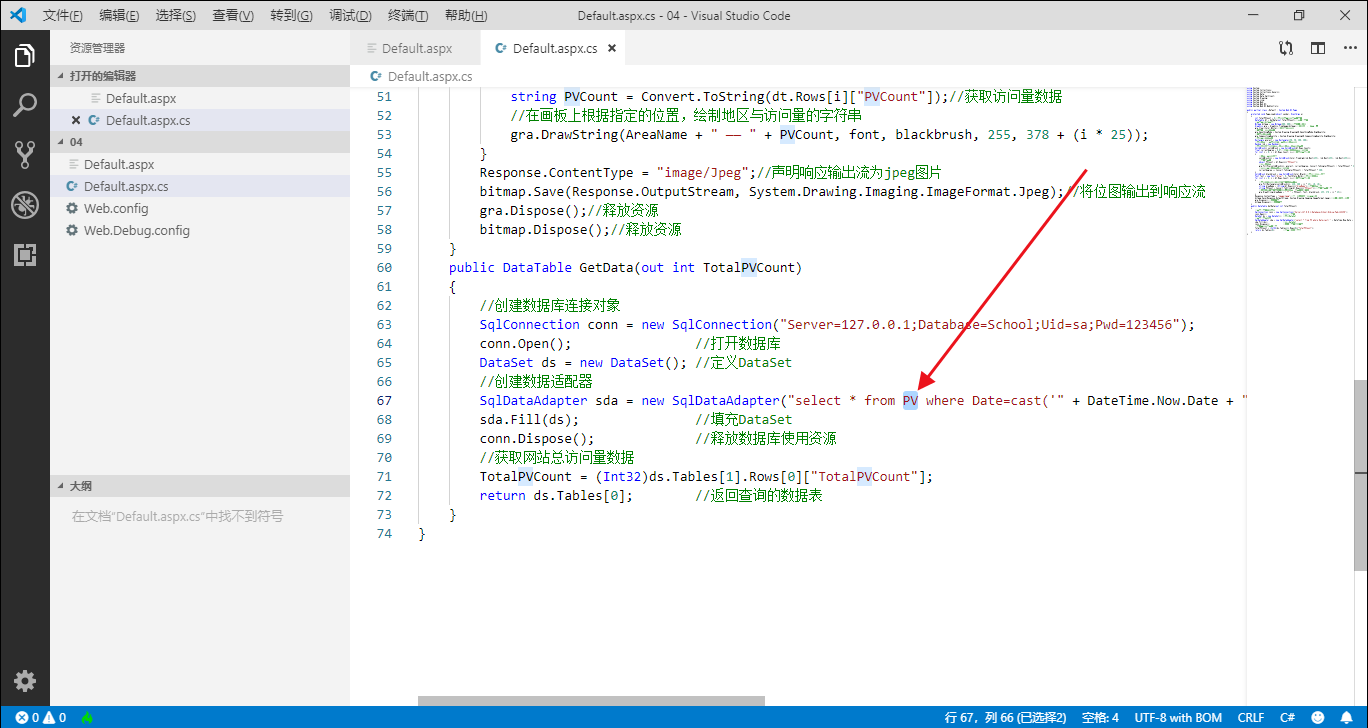Open the Source Control view
1368x728 pixels.
(x=25, y=154)
